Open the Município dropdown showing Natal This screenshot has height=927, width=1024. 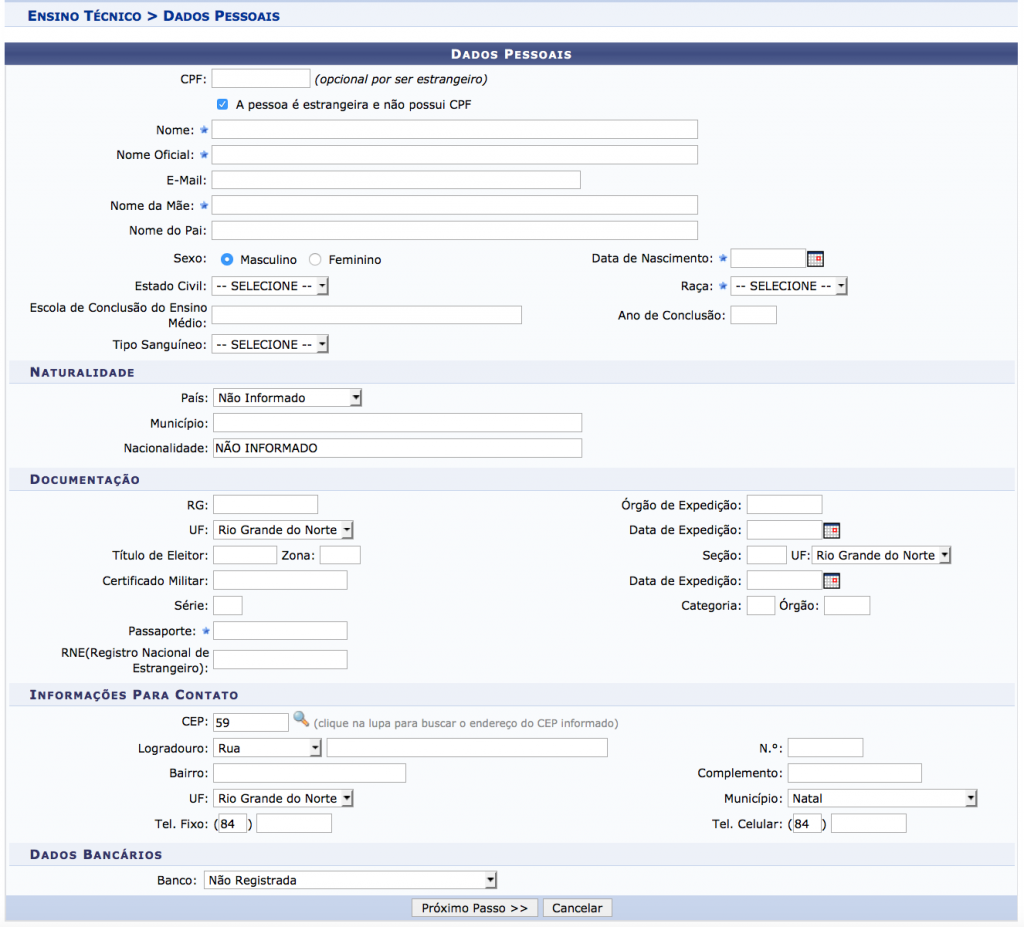coord(881,798)
